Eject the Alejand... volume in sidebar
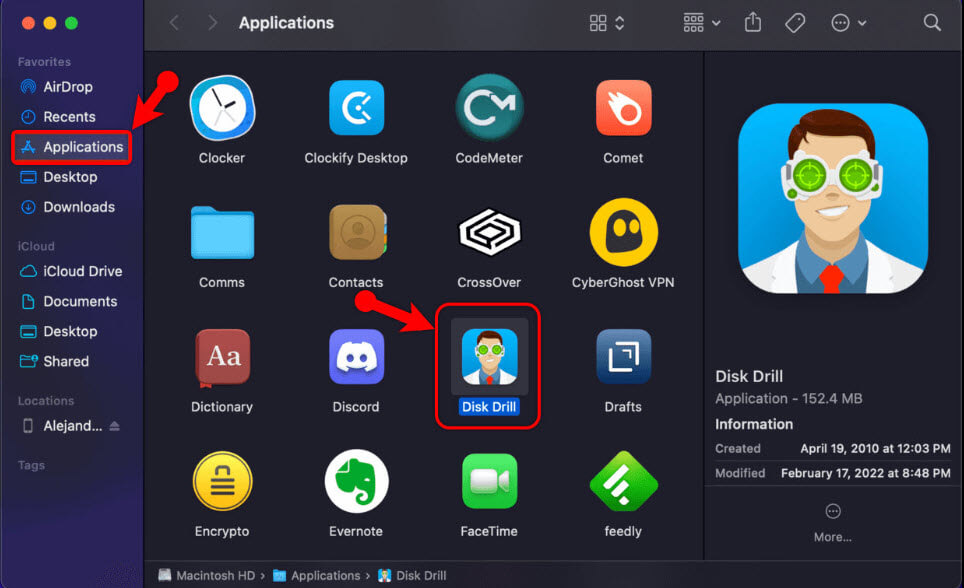Viewport: 964px width, 588px height. pos(114,426)
